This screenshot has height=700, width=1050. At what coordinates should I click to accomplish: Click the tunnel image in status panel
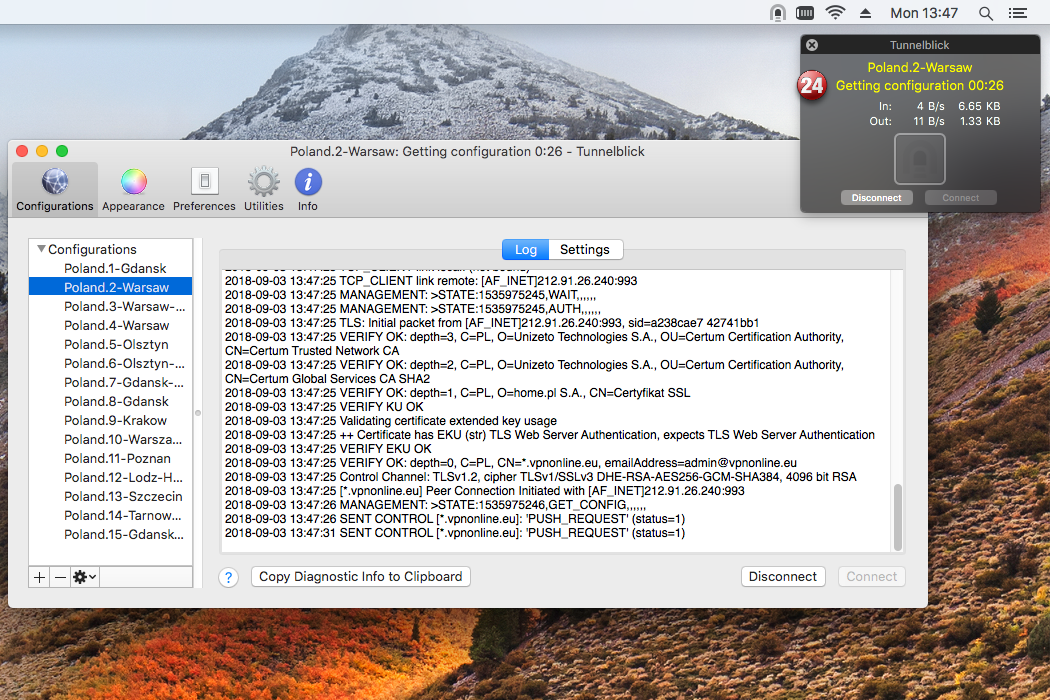coord(919,159)
